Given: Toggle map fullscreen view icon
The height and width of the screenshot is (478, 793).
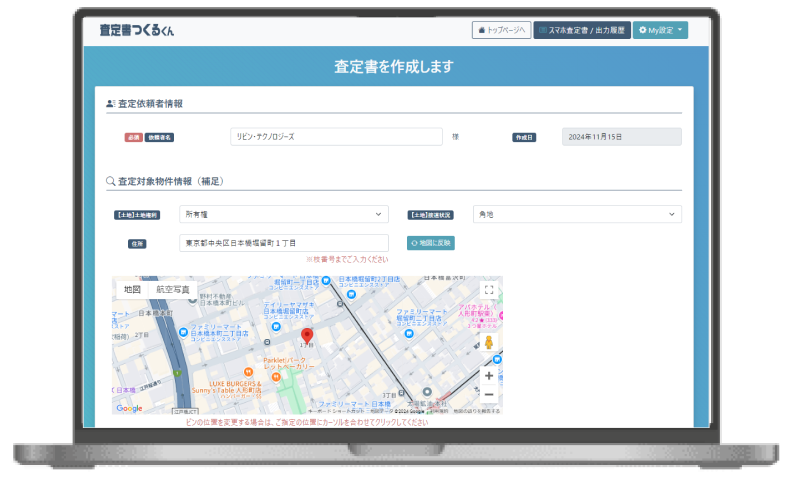Looking at the screenshot, I should pos(489,290).
